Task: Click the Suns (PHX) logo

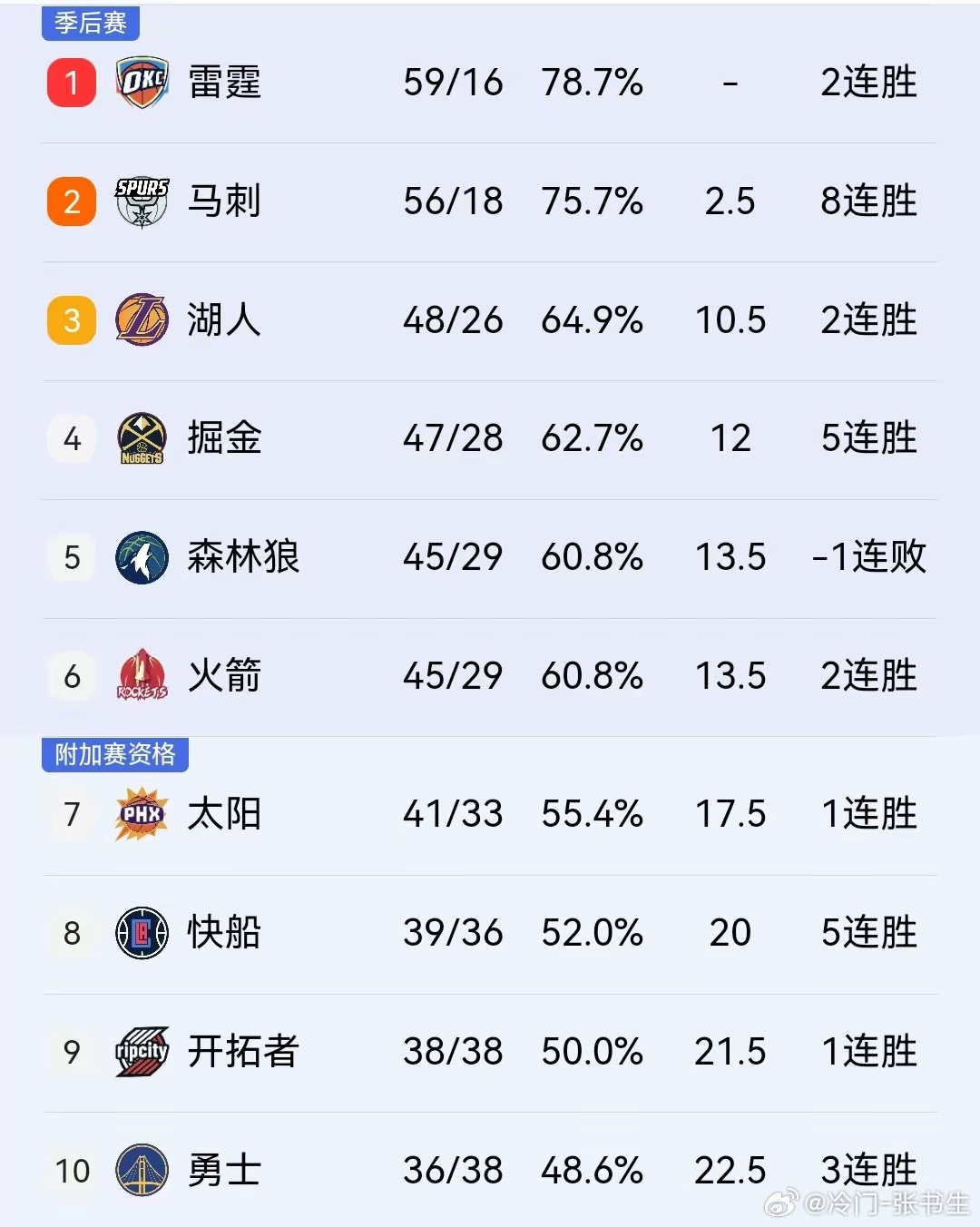Action: [x=141, y=814]
